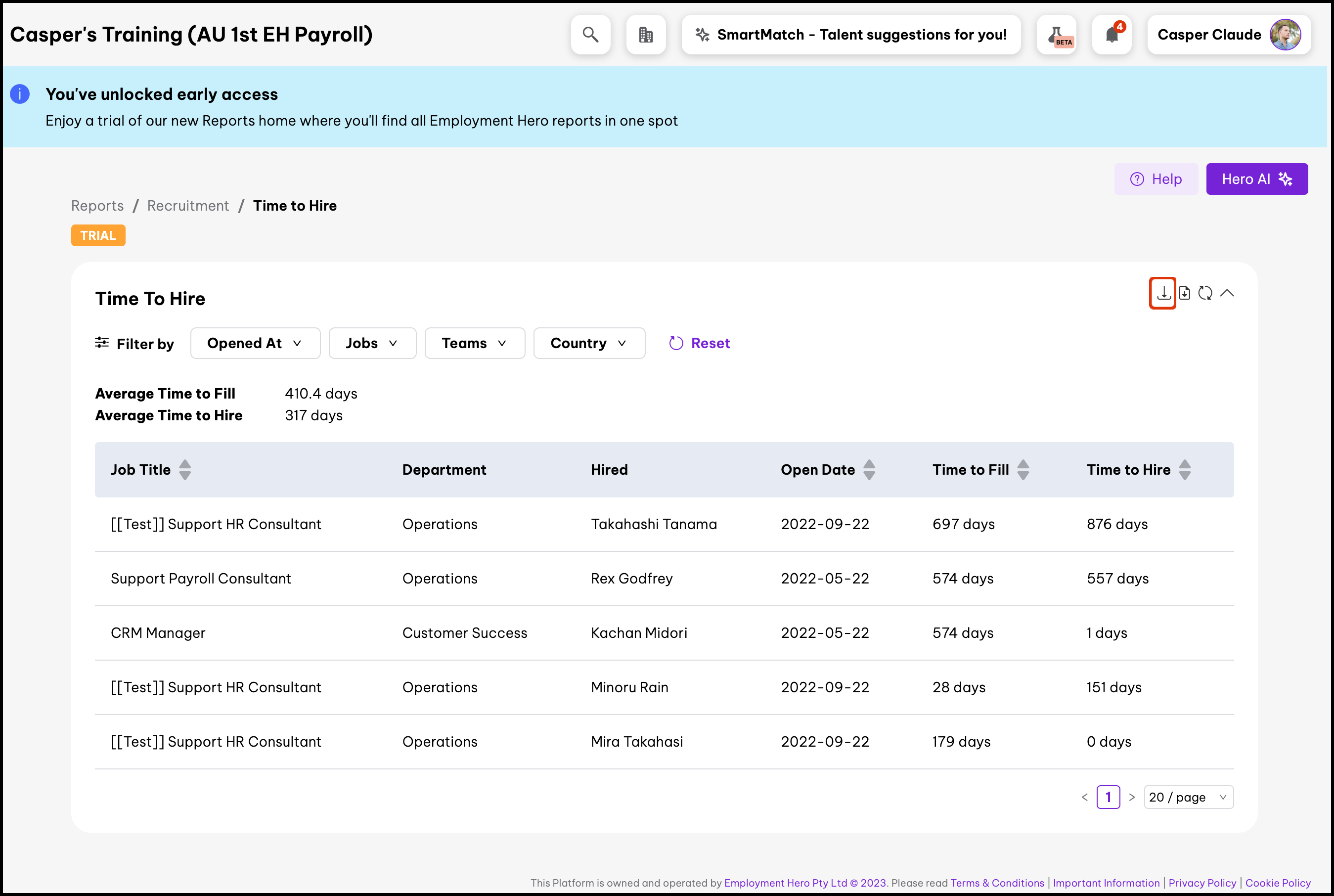Click the search magnifier icon

click(x=590, y=35)
